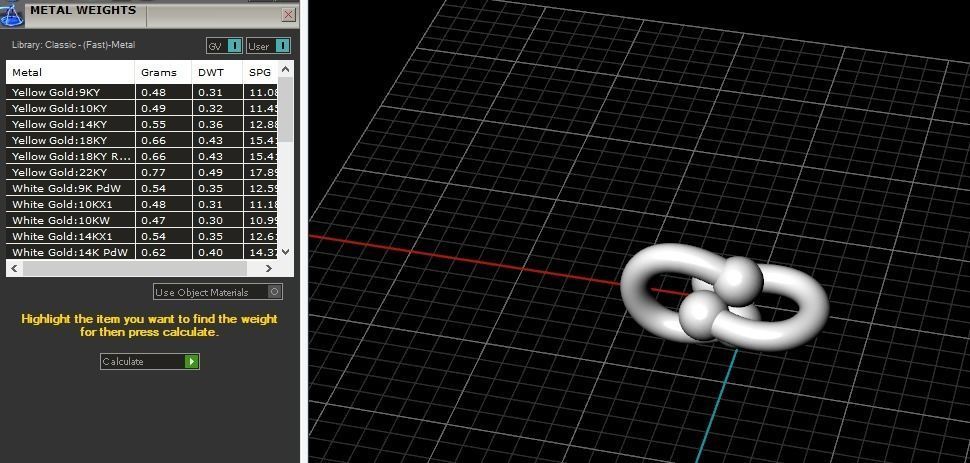Click the vertical scrollbar thumb of table

[x=285, y=110]
